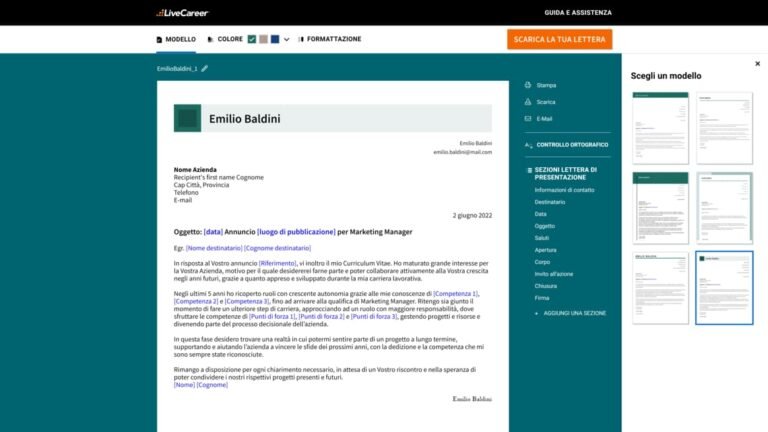Open the Formattazione tab

pyautogui.click(x=330, y=39)
